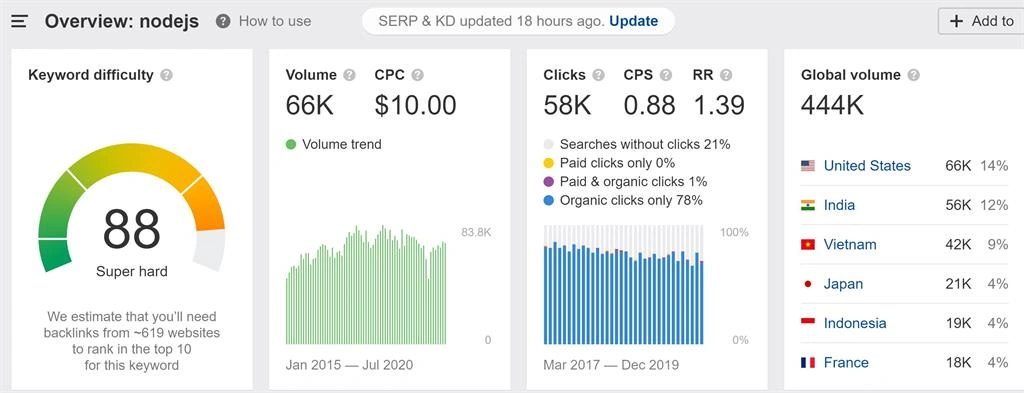1024x393 pixels.
Task: Click the Mar 2017 — Dec 2019 date range
Action: pyautogui.click(x=611, y=365)
